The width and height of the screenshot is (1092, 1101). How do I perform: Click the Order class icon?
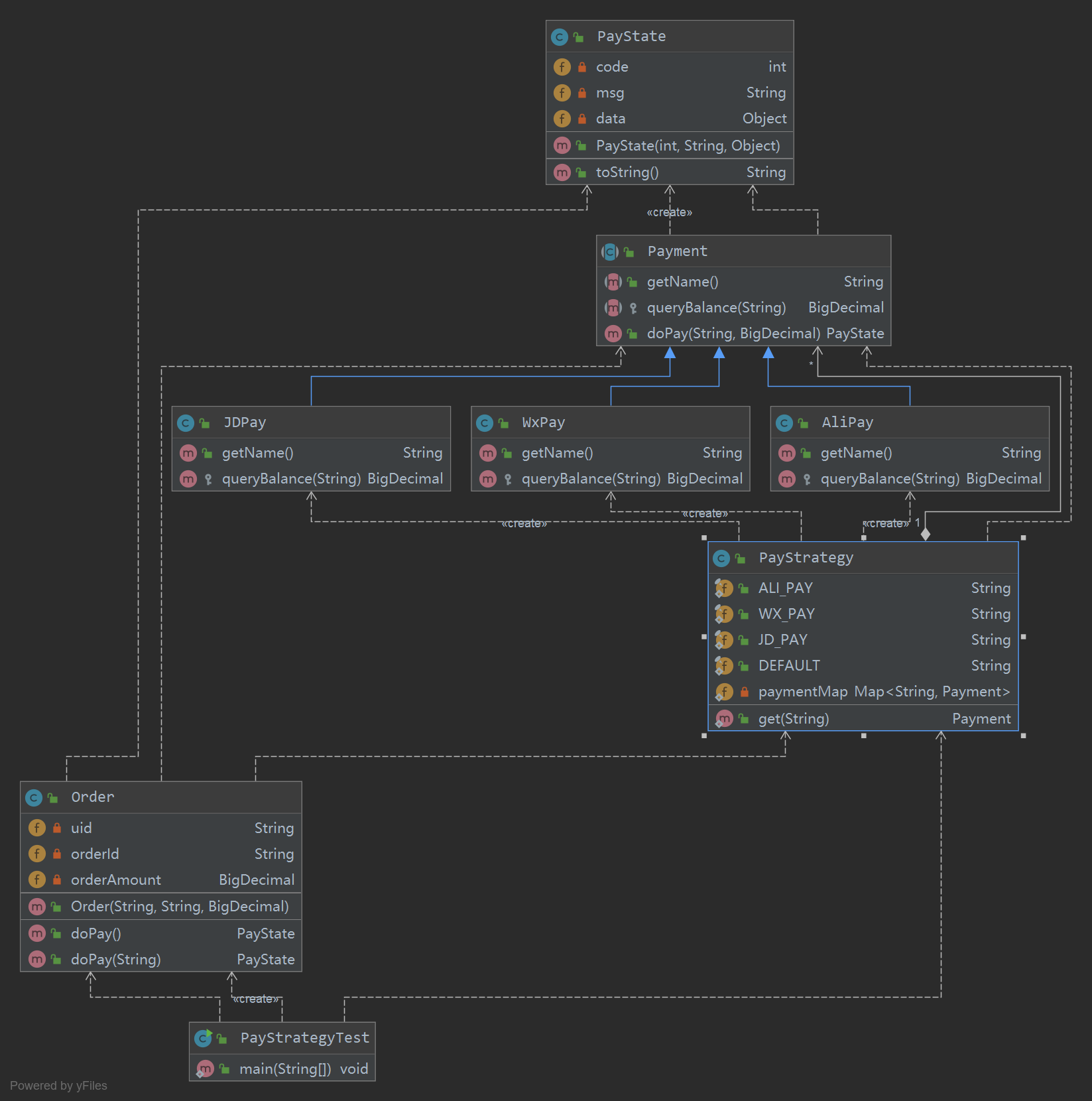tap(34, 798)
